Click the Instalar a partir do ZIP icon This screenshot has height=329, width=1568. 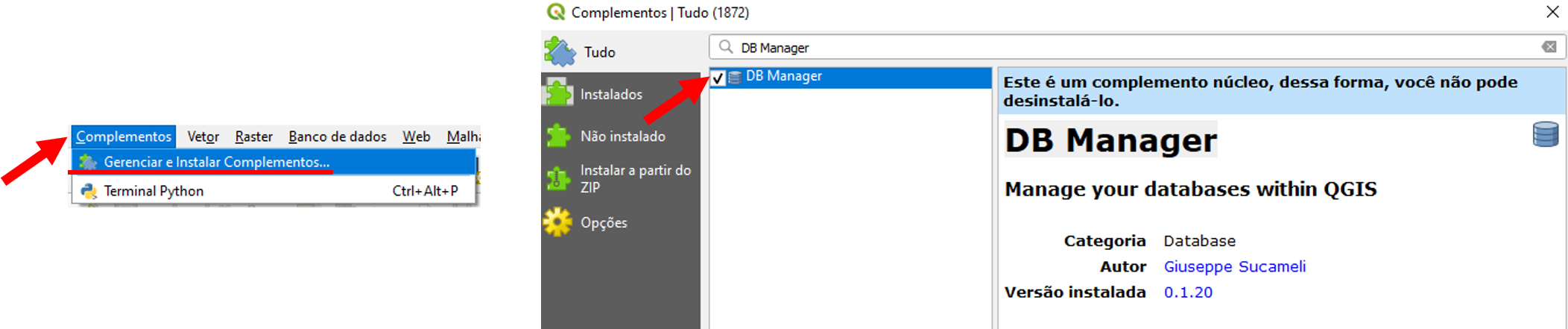[558, 179]
